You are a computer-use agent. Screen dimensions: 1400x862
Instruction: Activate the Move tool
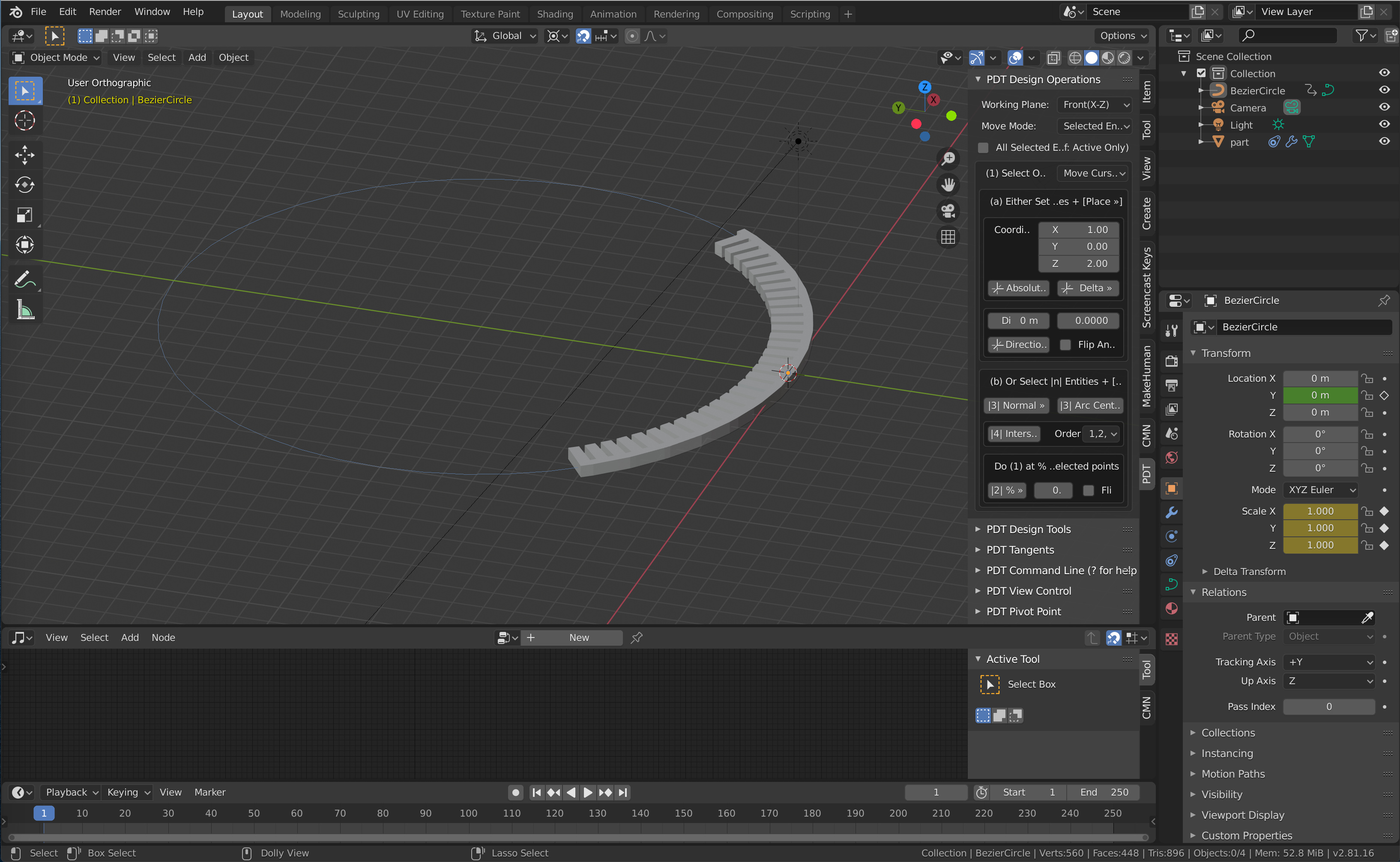pyautogui.click(x=24, y=155)
